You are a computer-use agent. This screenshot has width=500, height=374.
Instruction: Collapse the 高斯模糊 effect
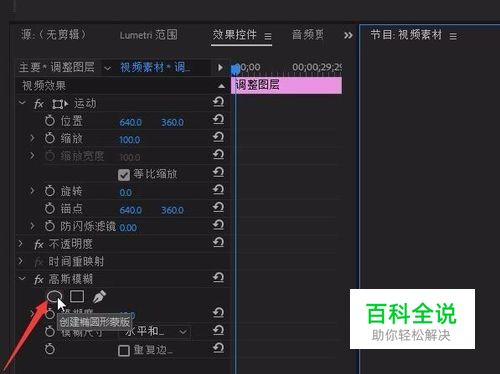[x=22, y=278]
